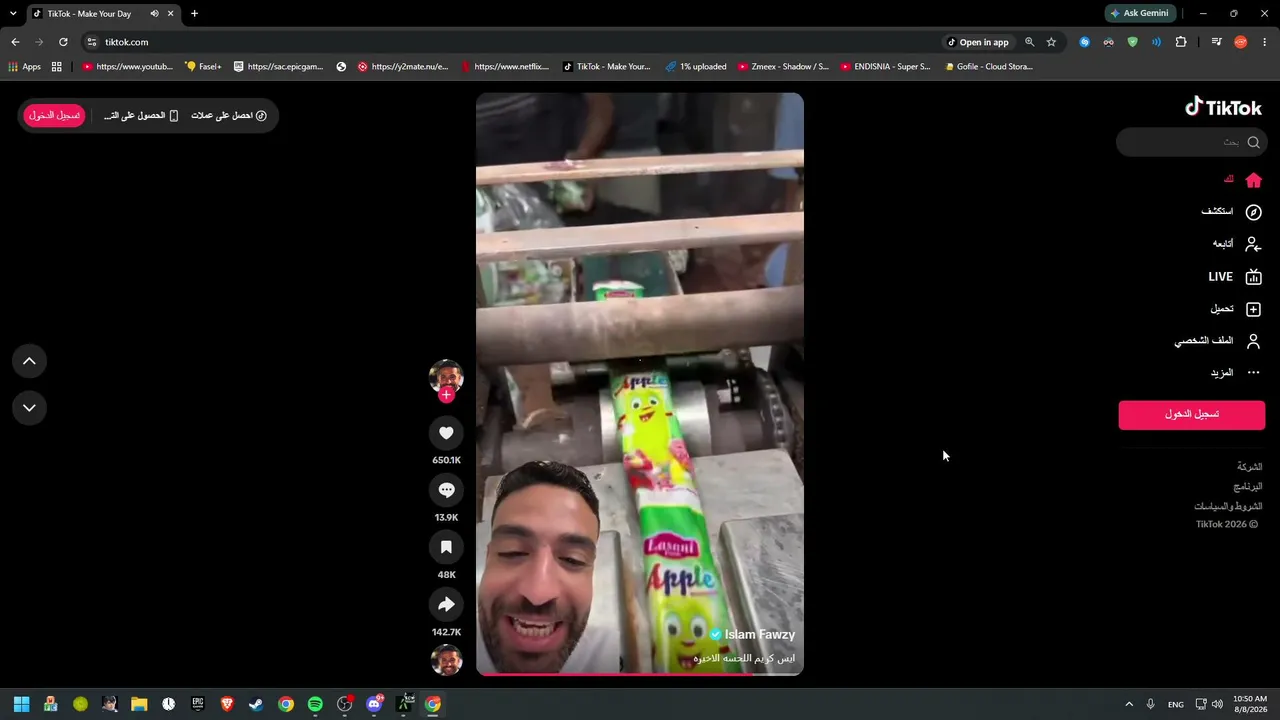The height and width of the screenshot is (720, 1280).
Task: Open the Chrome three-dot menu
Action: pos(1265,42)
